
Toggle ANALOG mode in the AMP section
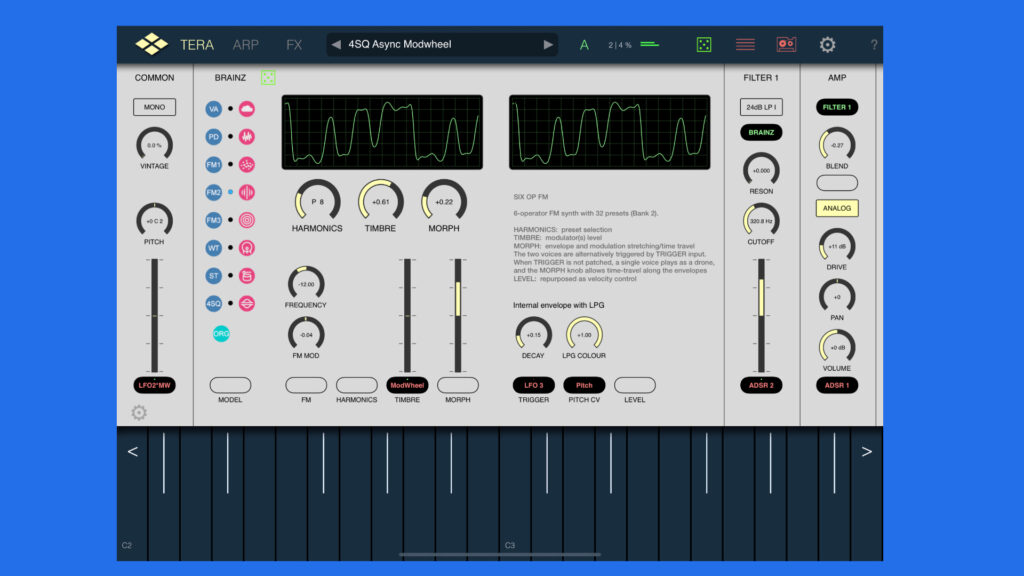coord(836,208)
